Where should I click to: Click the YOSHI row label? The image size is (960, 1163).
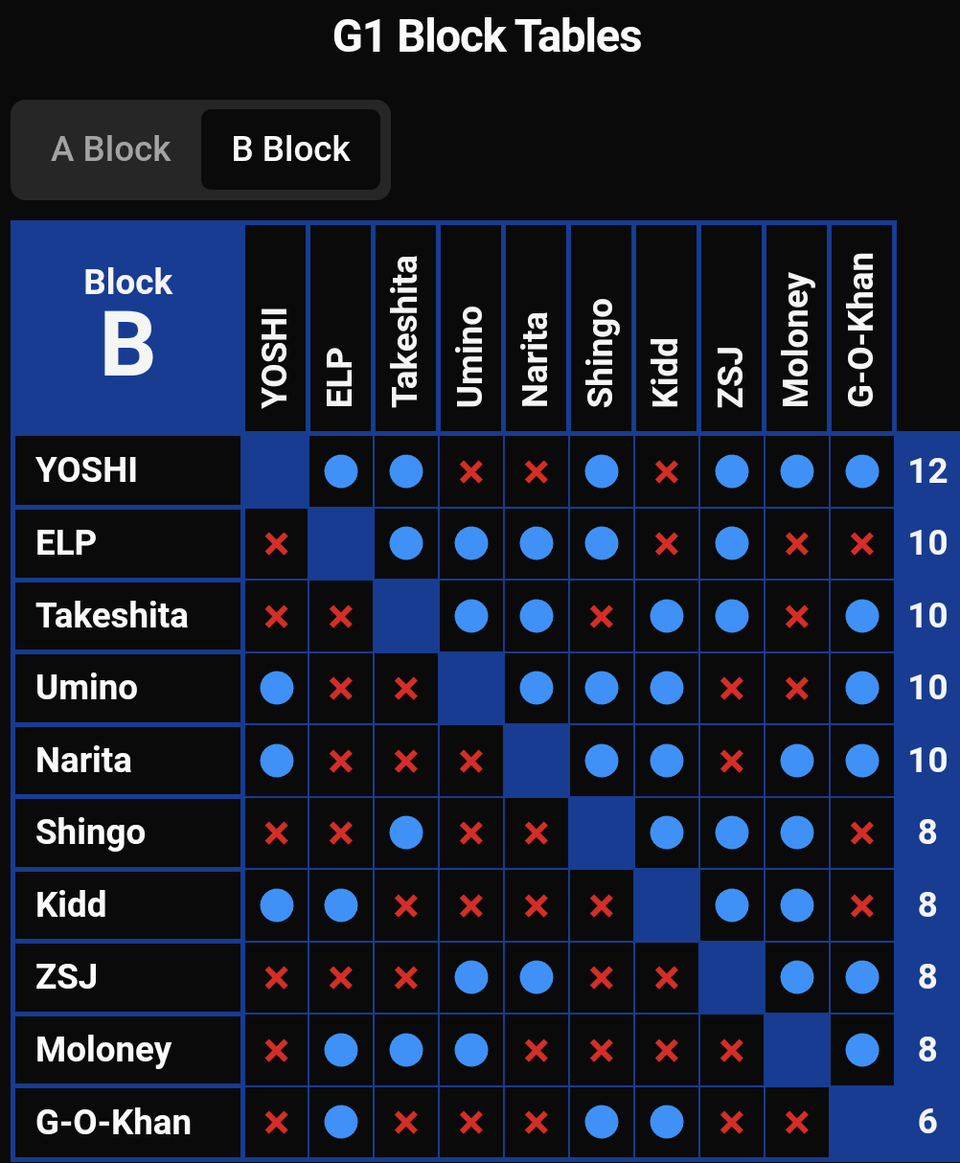128,471
